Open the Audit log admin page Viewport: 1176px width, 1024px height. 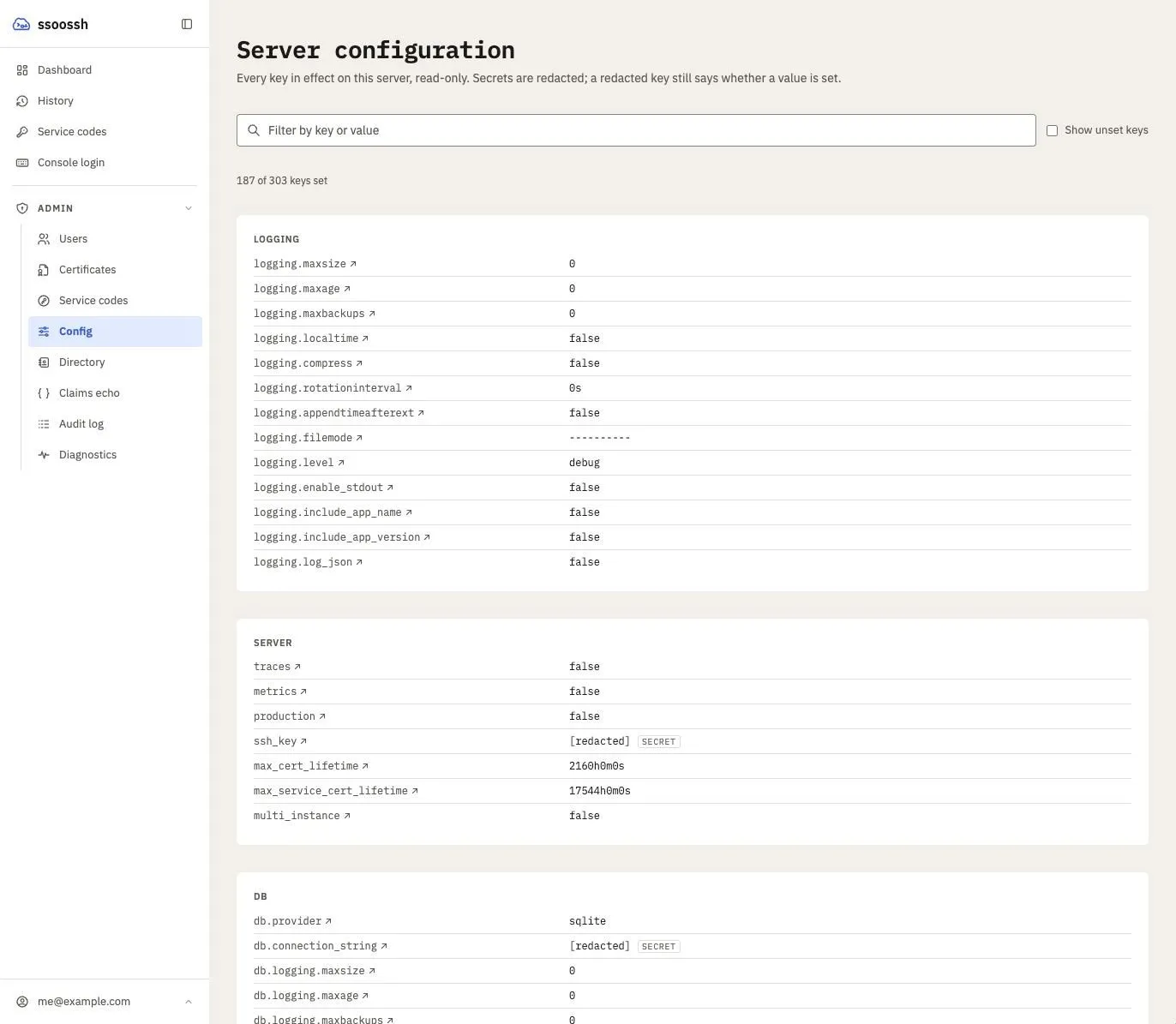click(115, 424)
